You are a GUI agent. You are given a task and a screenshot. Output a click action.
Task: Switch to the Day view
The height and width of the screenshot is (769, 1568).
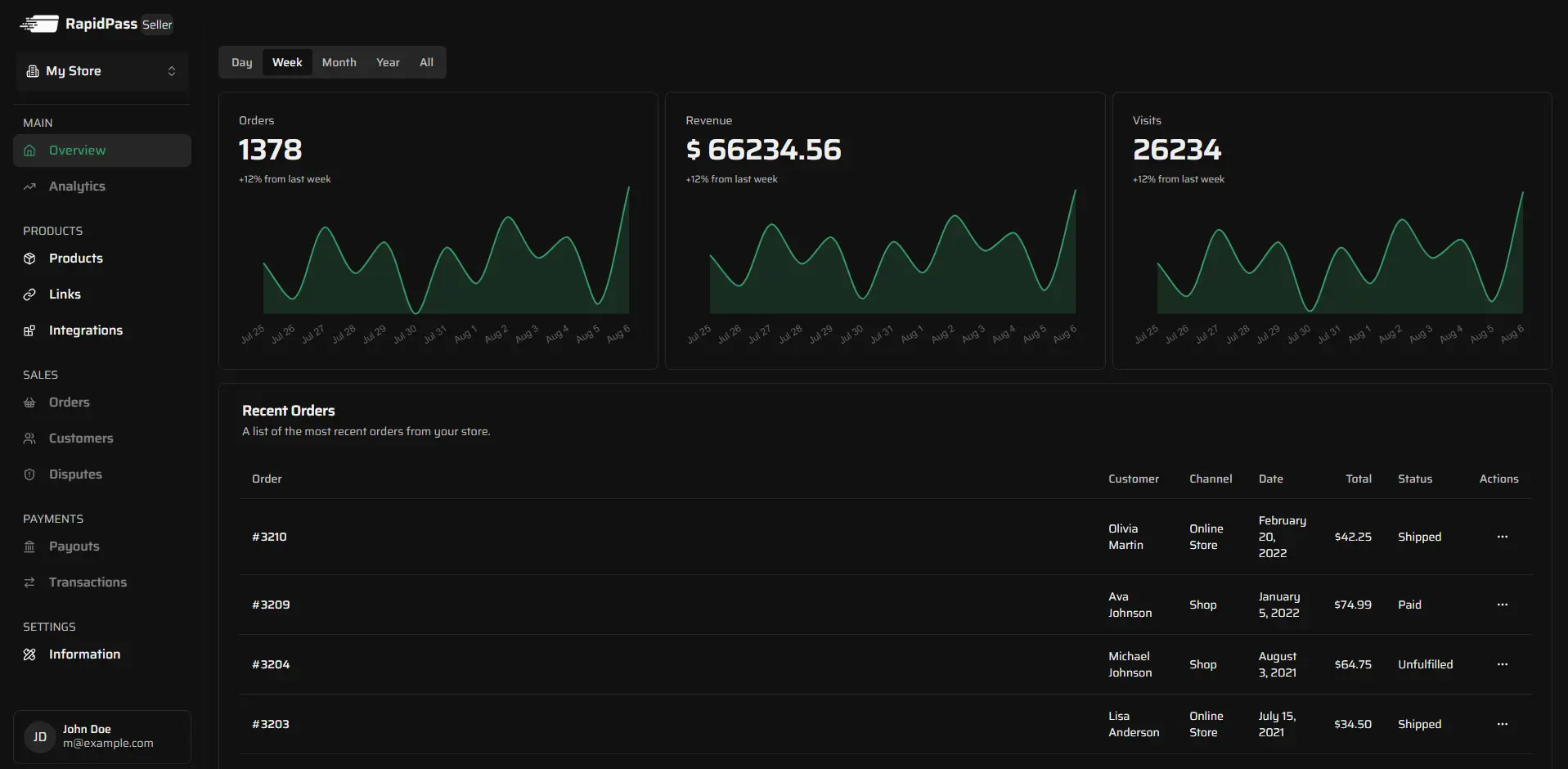coord(242,62)
